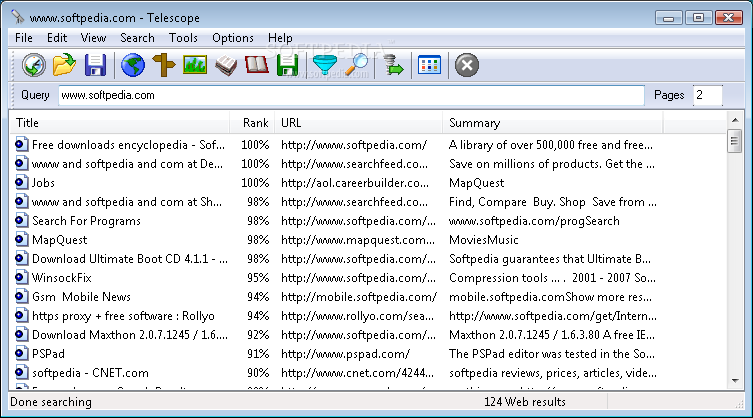Click the summary 'MoviesMusic'

484,239
